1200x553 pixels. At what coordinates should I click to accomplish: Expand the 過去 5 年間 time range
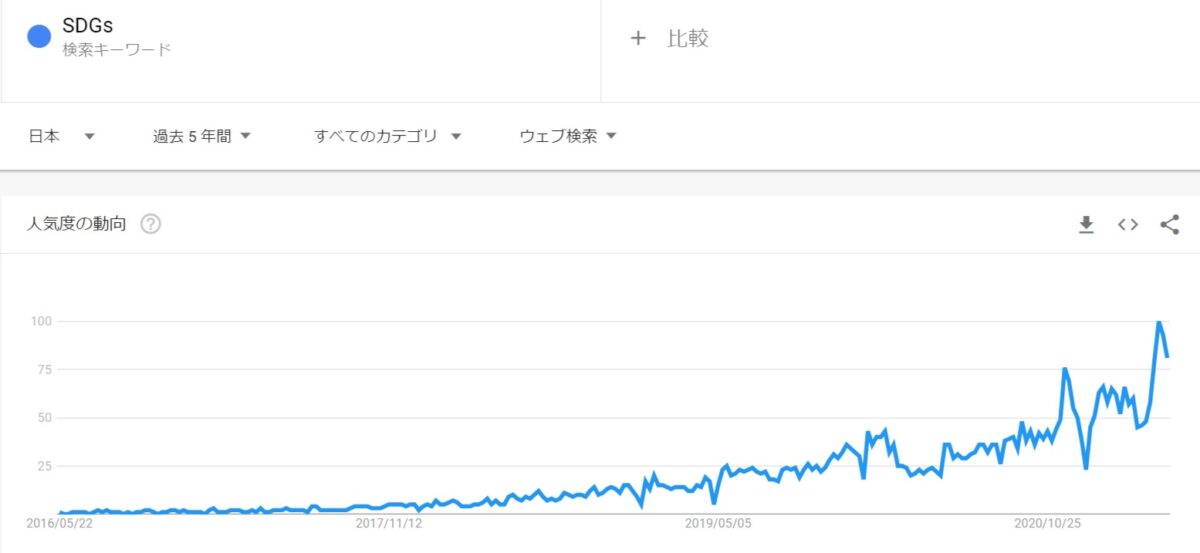pyautogui.click(x=201, y=136)
